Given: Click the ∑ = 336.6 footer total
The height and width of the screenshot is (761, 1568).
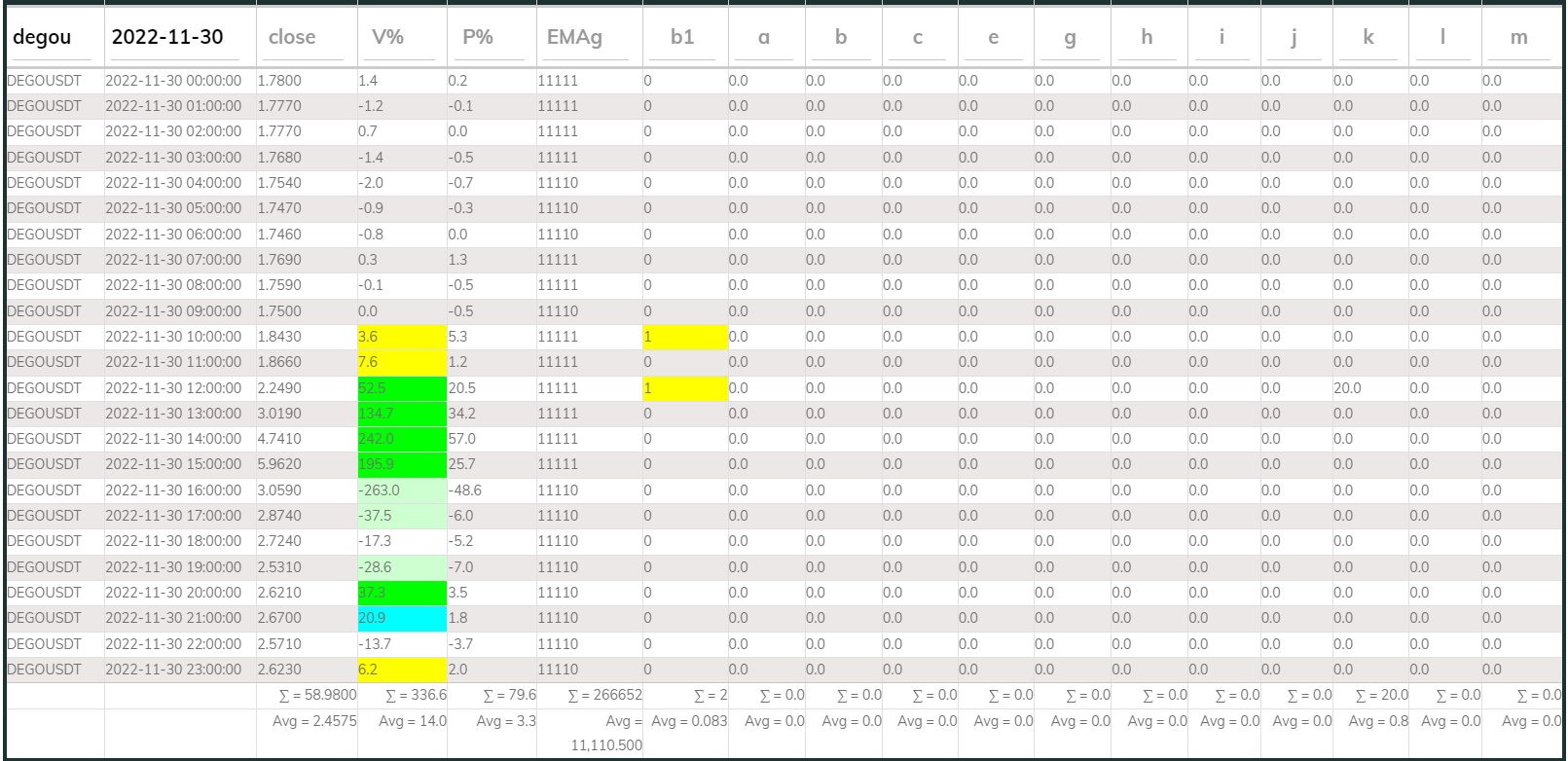Looking at the screenshot, I should click(x=416, y=695).
